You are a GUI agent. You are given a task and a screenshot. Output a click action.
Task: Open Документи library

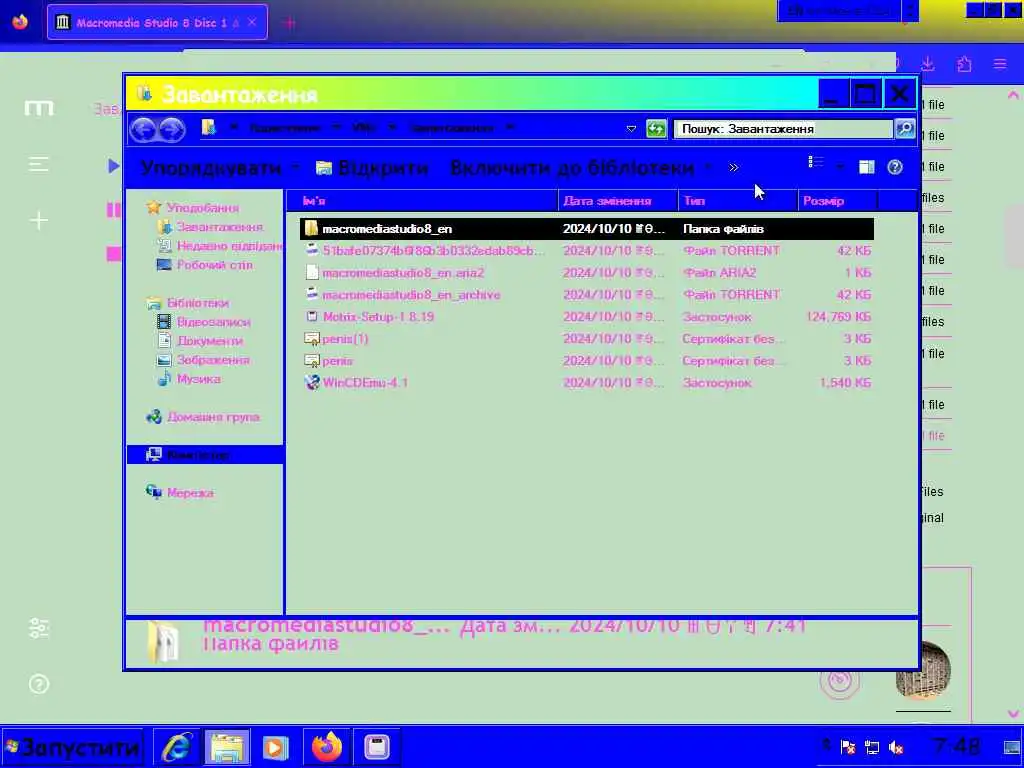point(200,341)
